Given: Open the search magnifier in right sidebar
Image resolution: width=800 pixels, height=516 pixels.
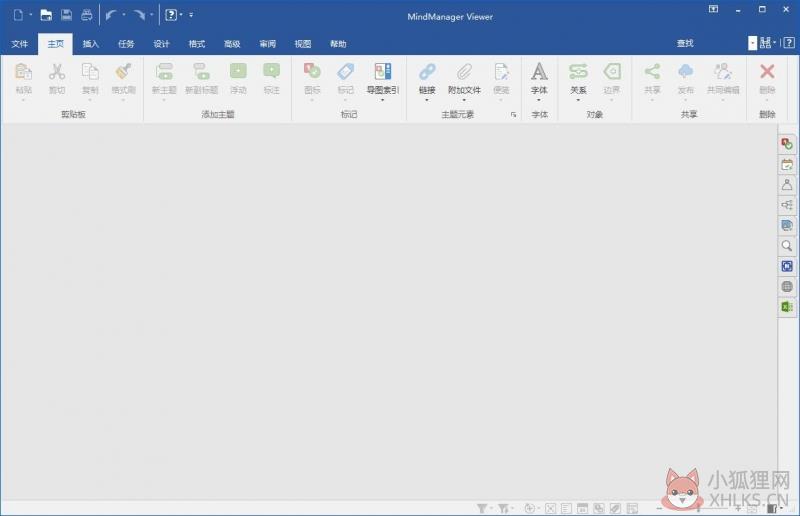Looking at the screenshot, I should [787, 246].
